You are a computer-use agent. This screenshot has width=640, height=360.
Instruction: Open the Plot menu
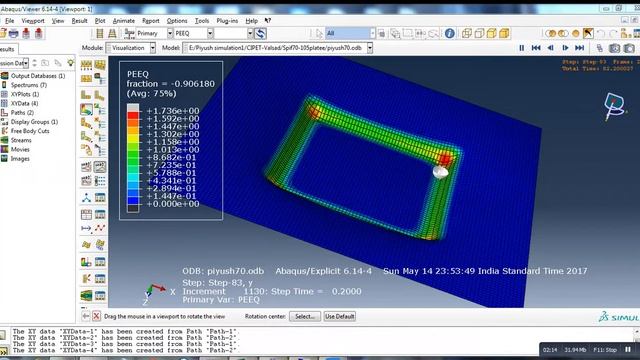click(x=100, y=21)
